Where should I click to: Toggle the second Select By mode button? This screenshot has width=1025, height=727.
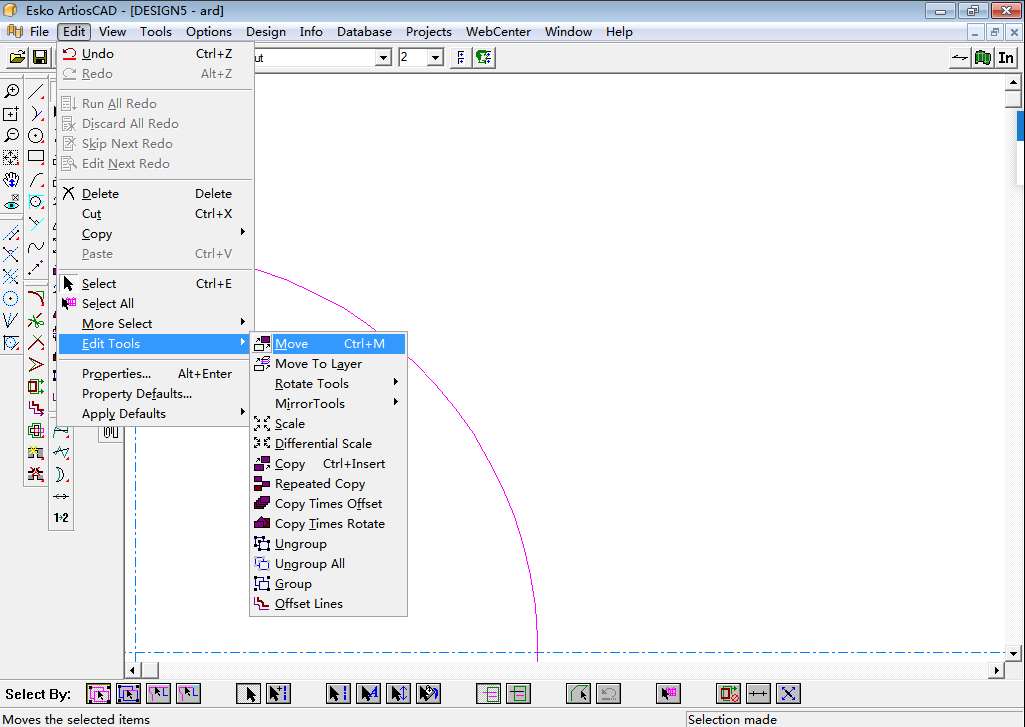128,693
